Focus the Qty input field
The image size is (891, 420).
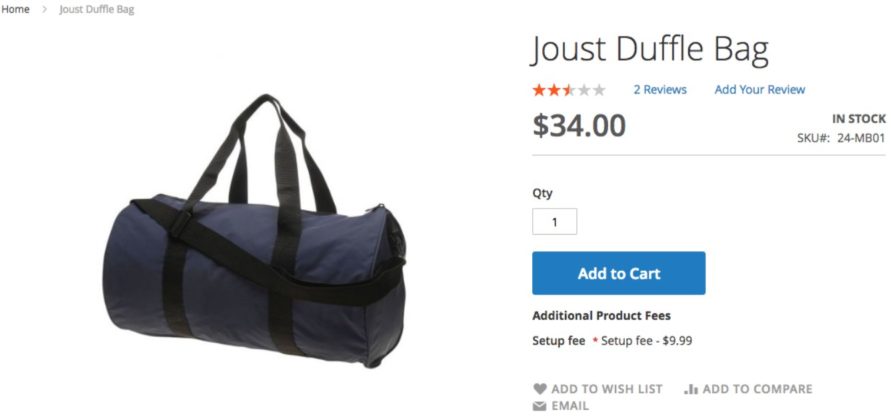[x=555, y=222]
